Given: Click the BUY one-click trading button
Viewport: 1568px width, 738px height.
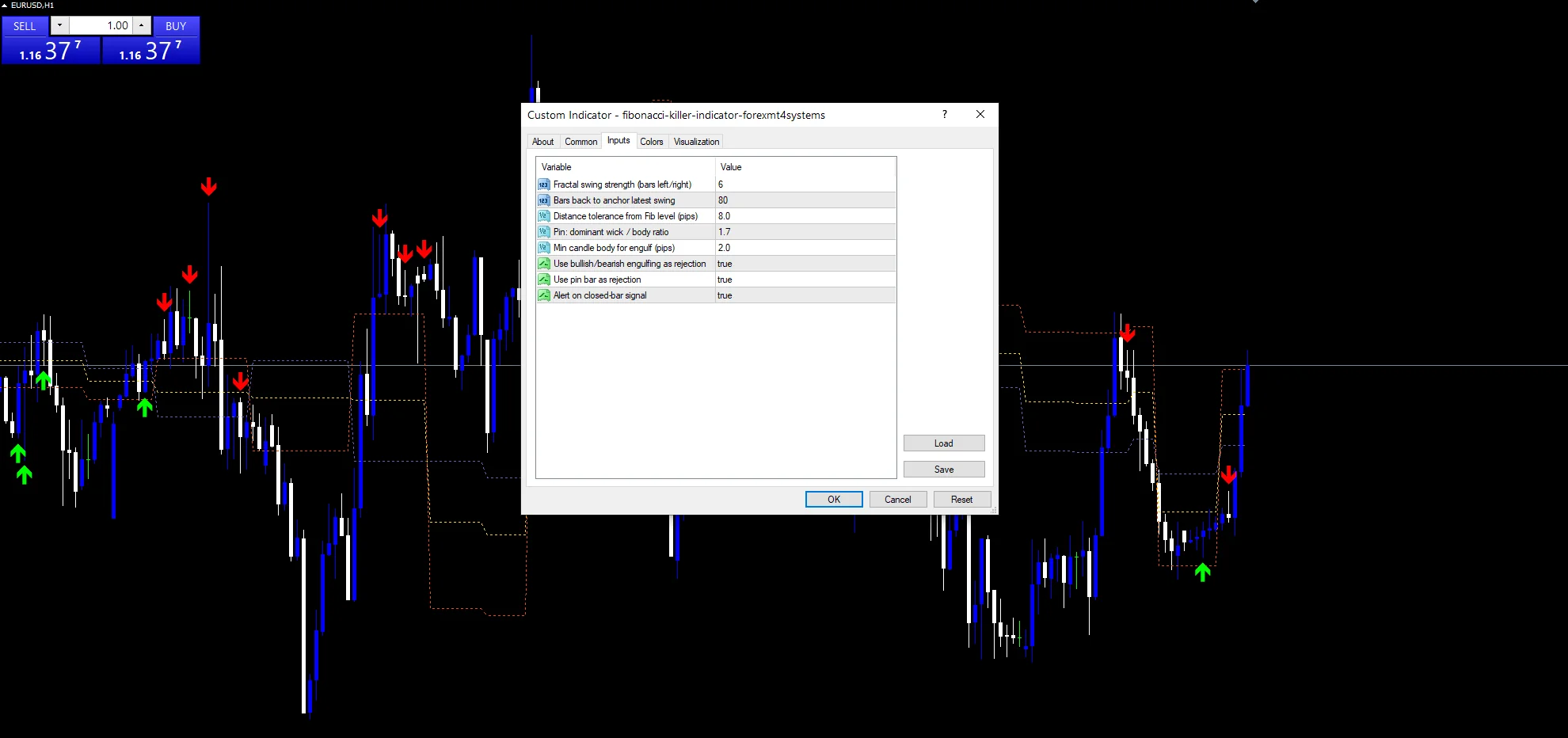Looking at the screenshot, I should coord(176,26).
